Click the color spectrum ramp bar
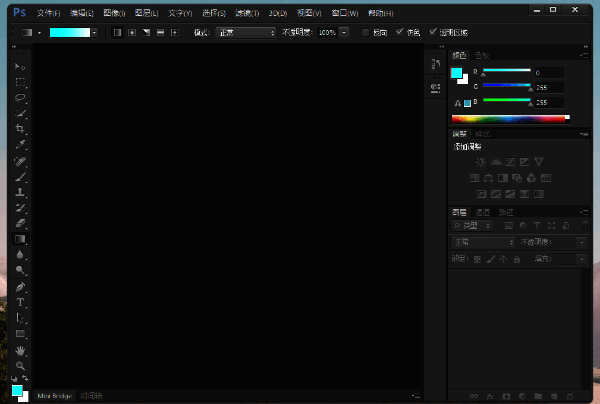 point(510,118)
